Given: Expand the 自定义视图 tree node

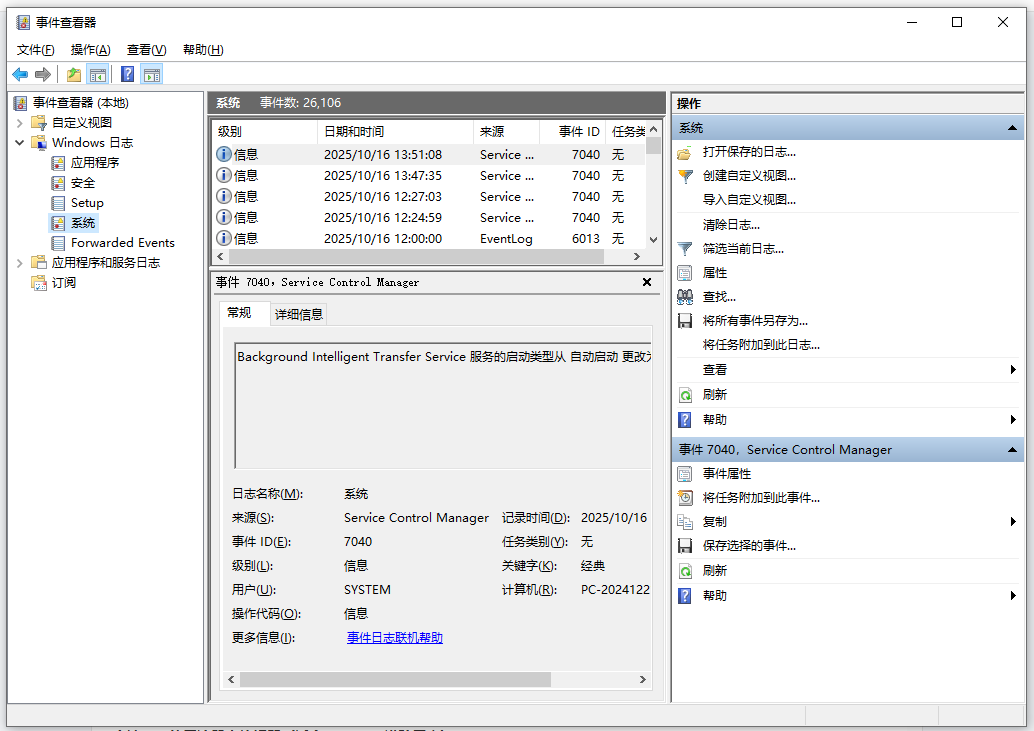Looking at the screenshot, I should point(20,123).
